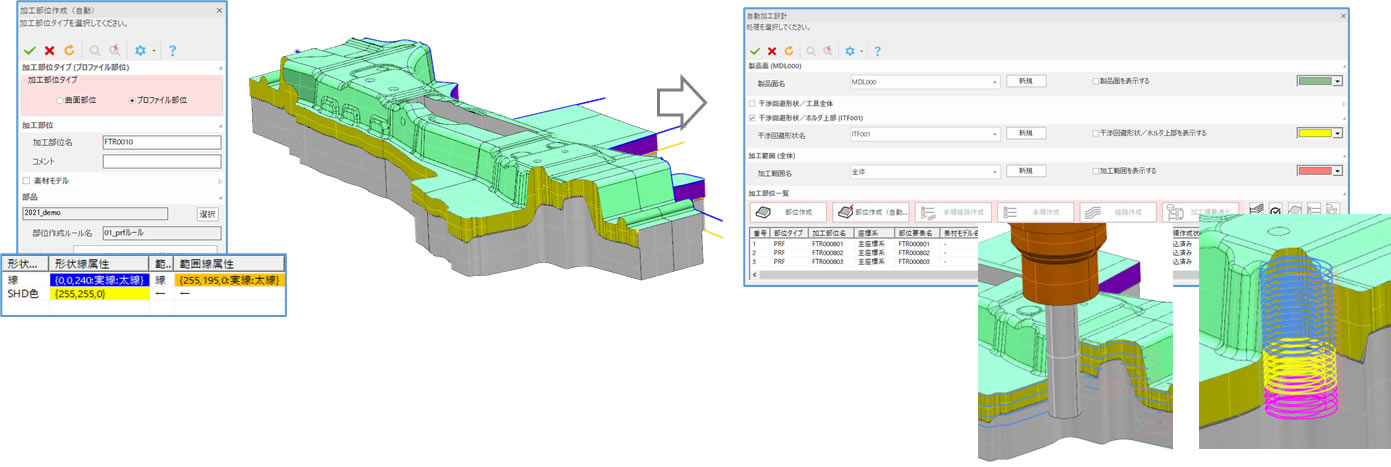Image resolution: width=1391 pixels, height=467 pixels.
Task: Click the 部位作成（自動） icon button
Action: pos(870,212)
